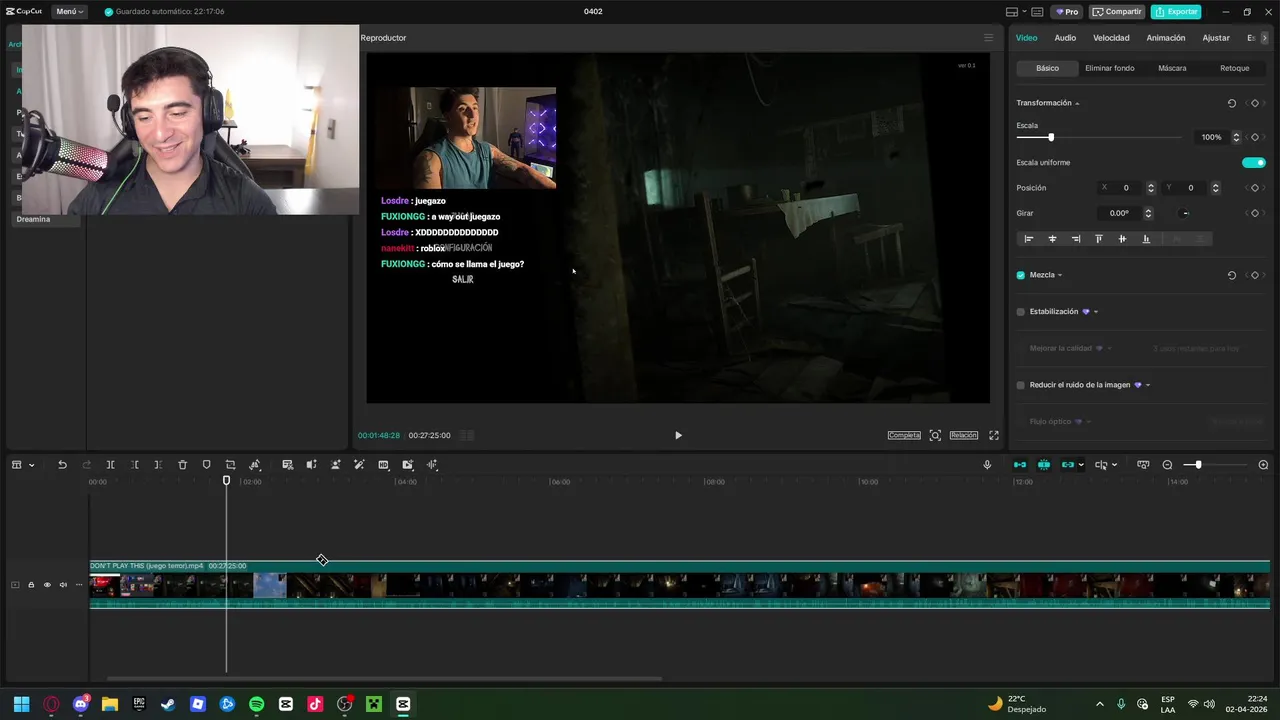Zoom in the timeline
This screenshot has height=720, width=1280.
point(1263,465)
